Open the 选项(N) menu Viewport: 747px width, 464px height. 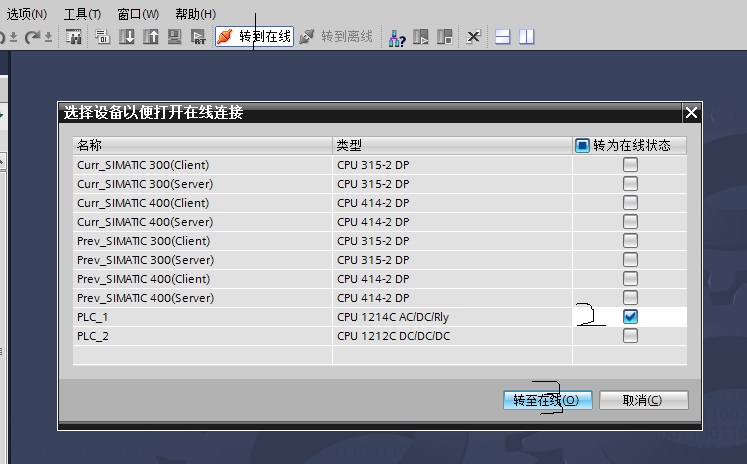click(x=27, y=14)
